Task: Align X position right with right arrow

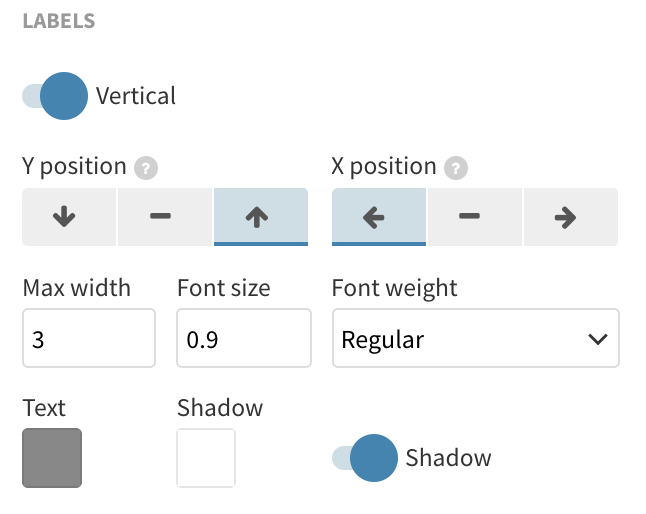Action: point(571,217)
